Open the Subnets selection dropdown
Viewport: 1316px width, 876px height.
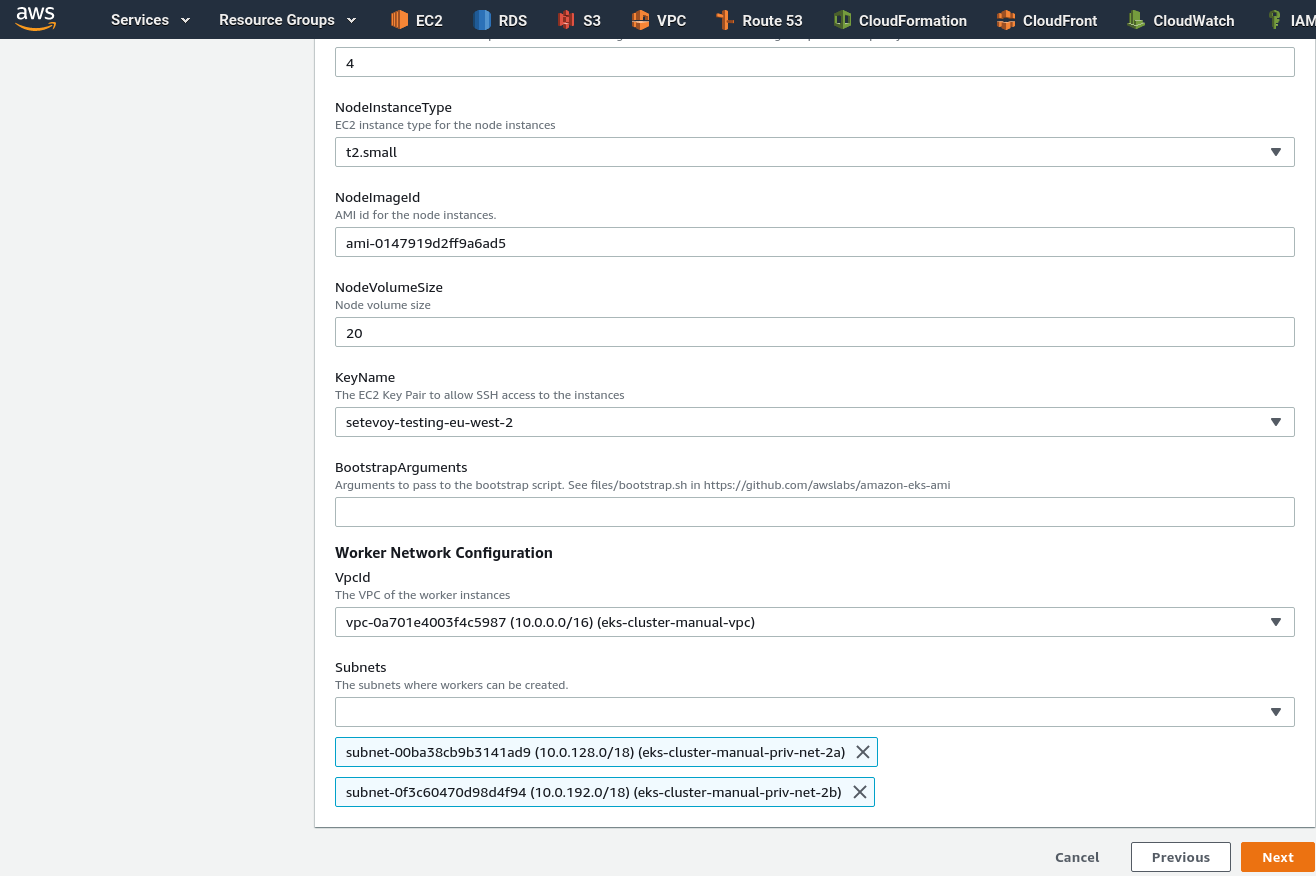(x=814, y=712)
